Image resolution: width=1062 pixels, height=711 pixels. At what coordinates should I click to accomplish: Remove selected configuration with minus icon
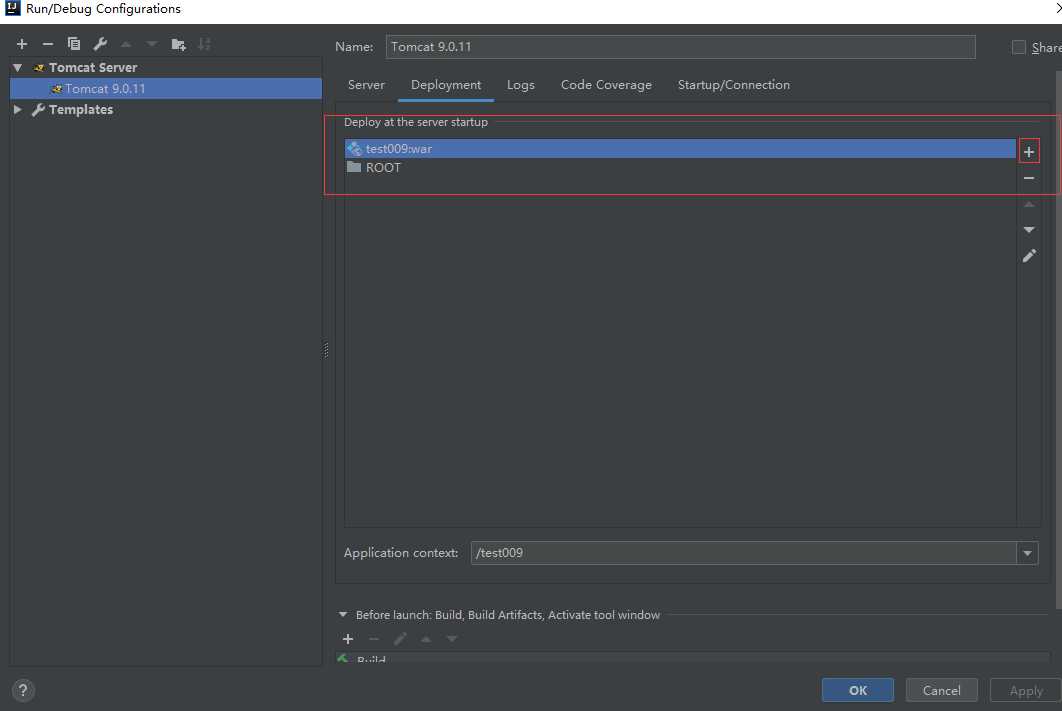(47, 44)
